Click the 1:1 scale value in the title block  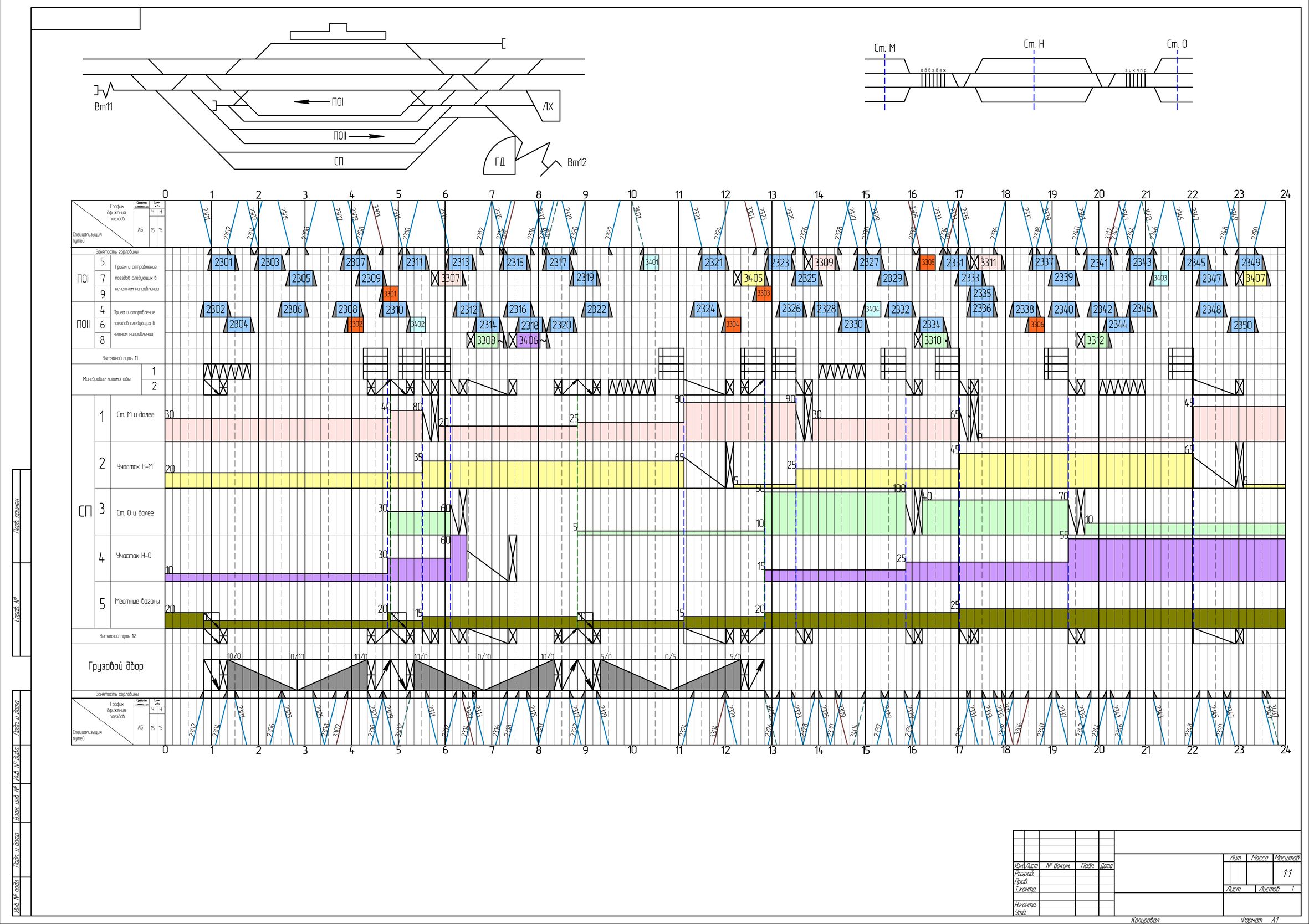tap(1287, 873)
